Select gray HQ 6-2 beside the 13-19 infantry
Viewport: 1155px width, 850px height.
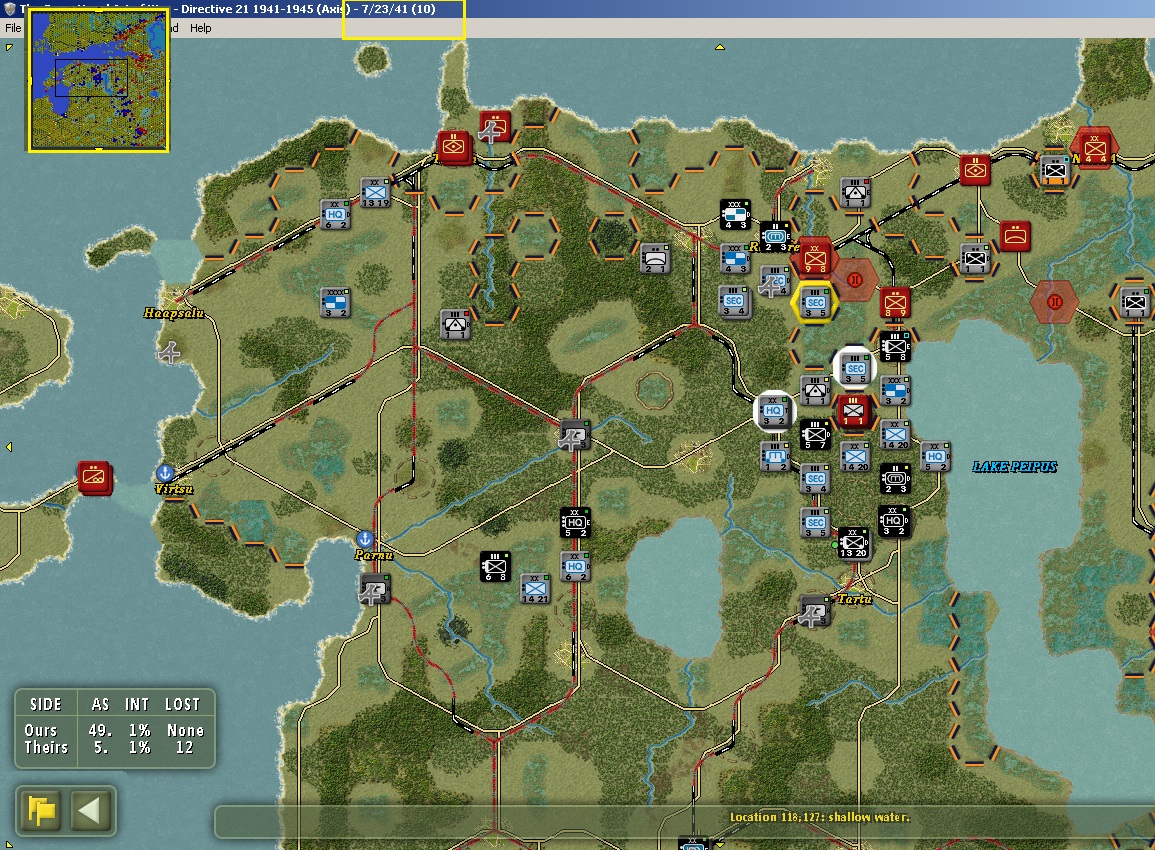click(x=335, y=214)
